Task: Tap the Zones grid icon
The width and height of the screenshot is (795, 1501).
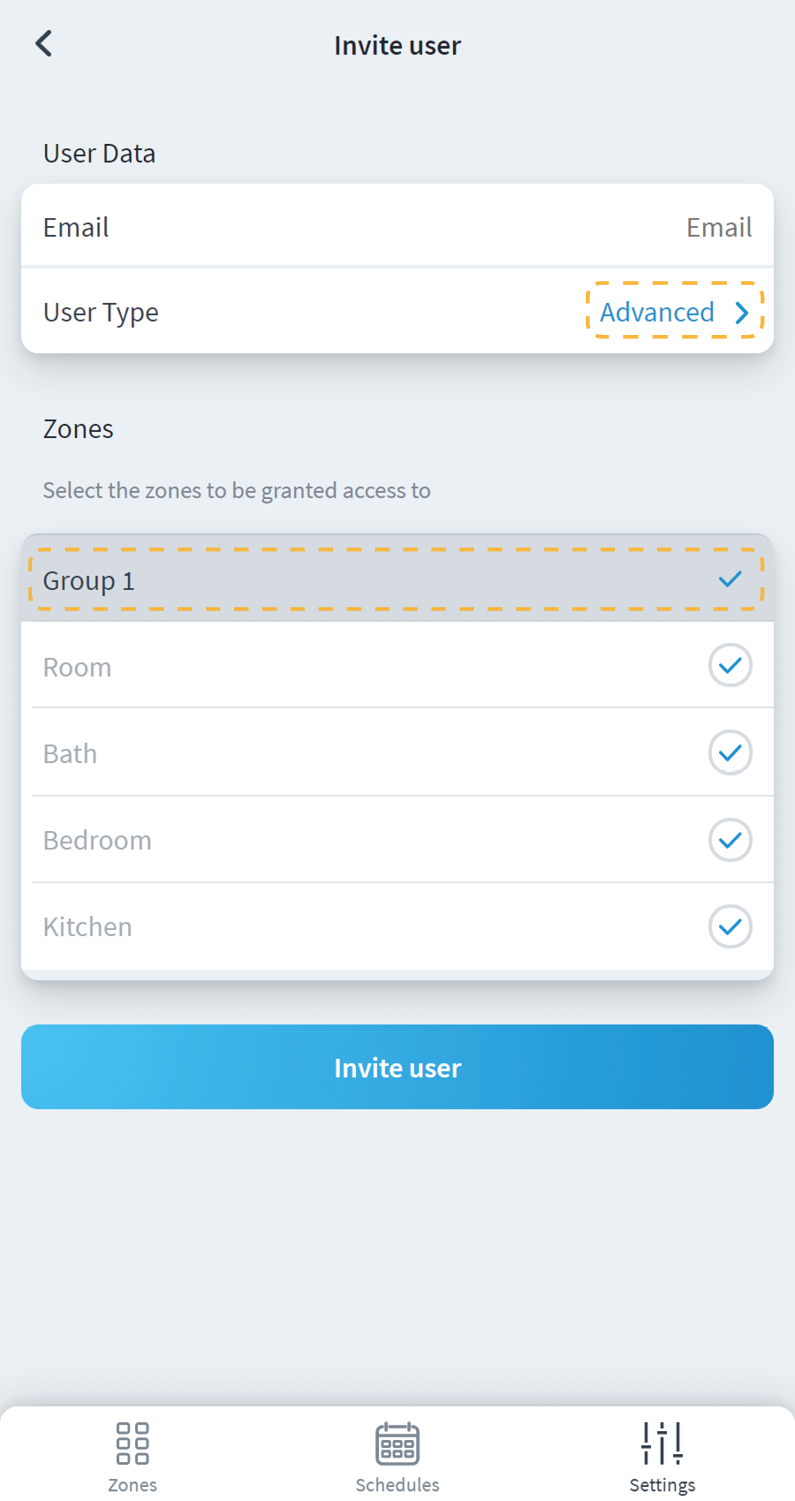Action: pyautogui.click(x=132, y=1443)
